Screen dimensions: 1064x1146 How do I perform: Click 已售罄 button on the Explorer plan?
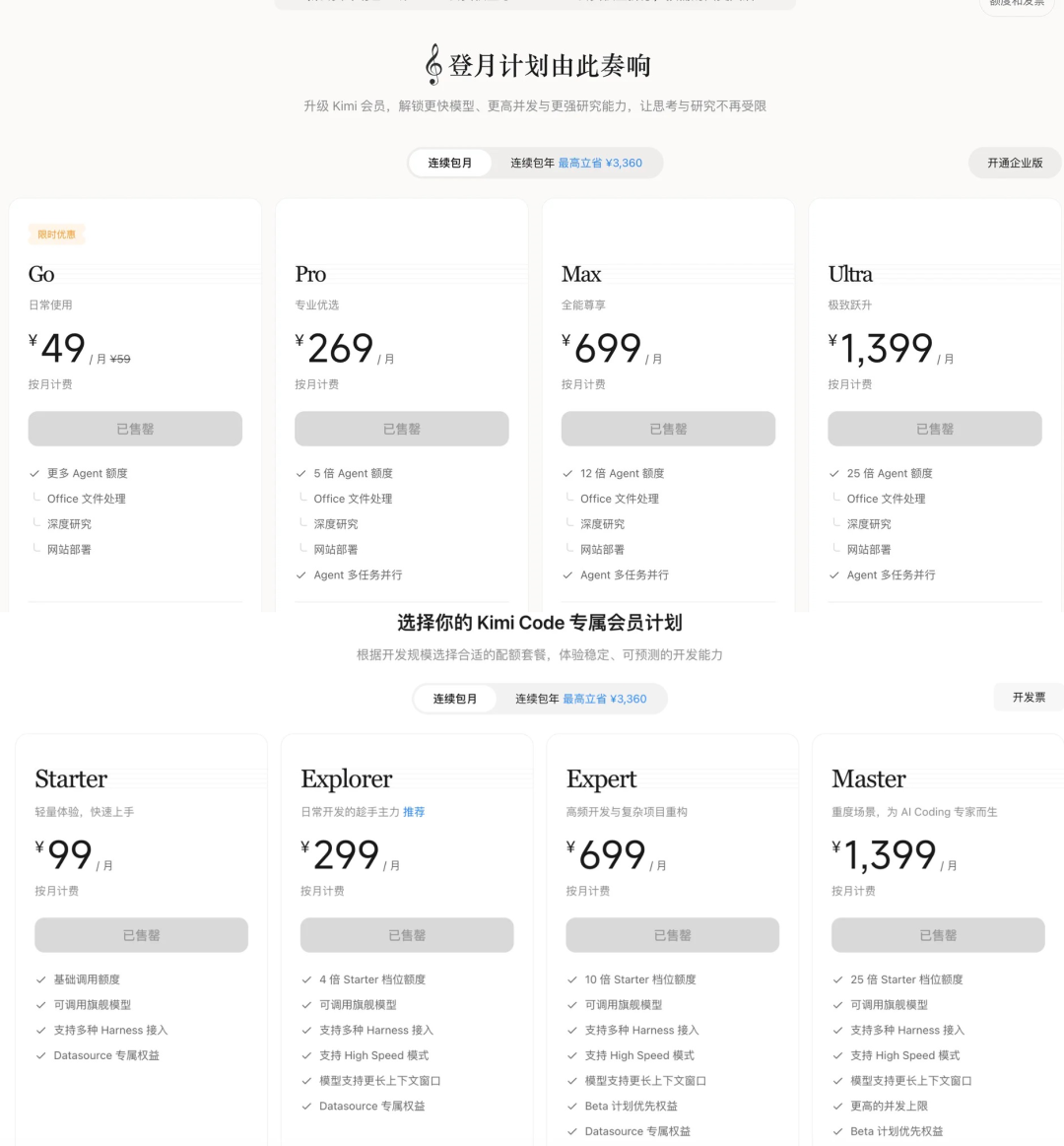click(407, 935)
